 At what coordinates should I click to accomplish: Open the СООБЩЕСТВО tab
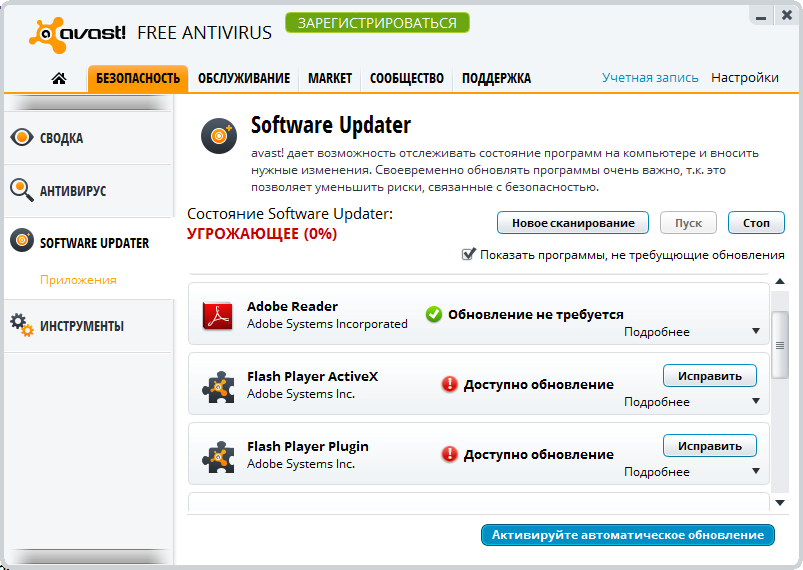tap(407, 79)
